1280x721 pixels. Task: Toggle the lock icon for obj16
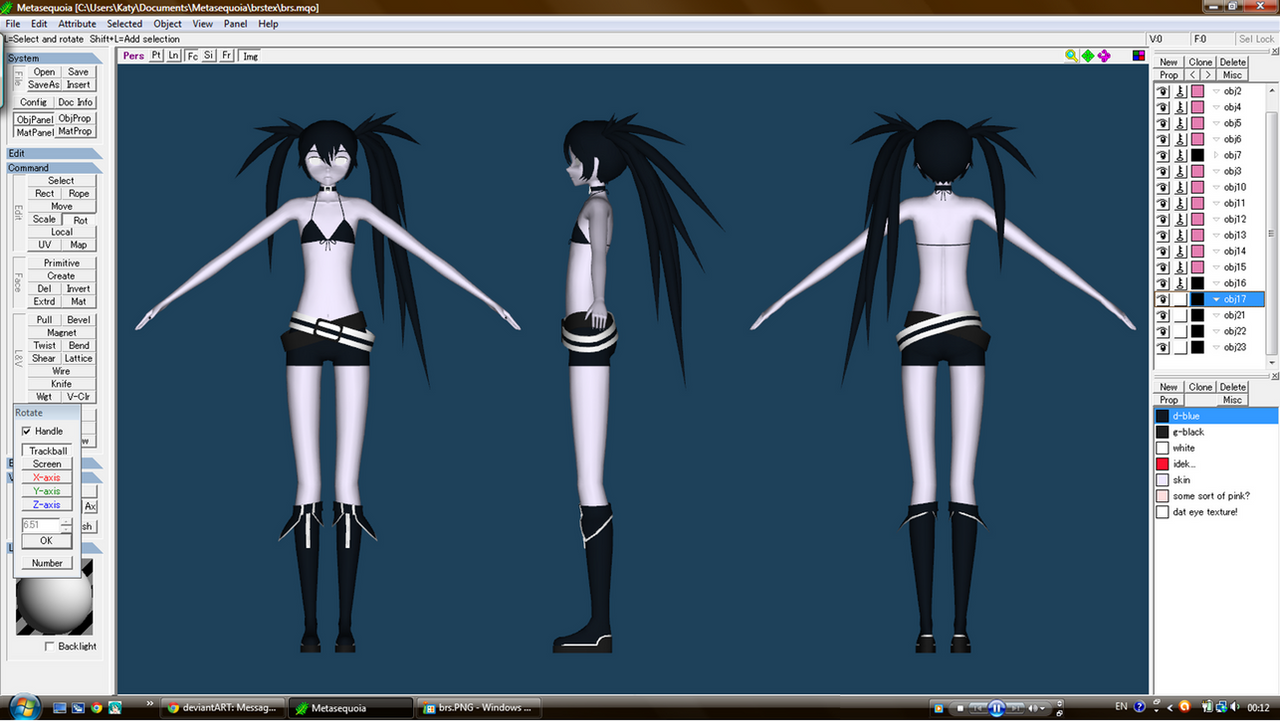(1180, 283)
